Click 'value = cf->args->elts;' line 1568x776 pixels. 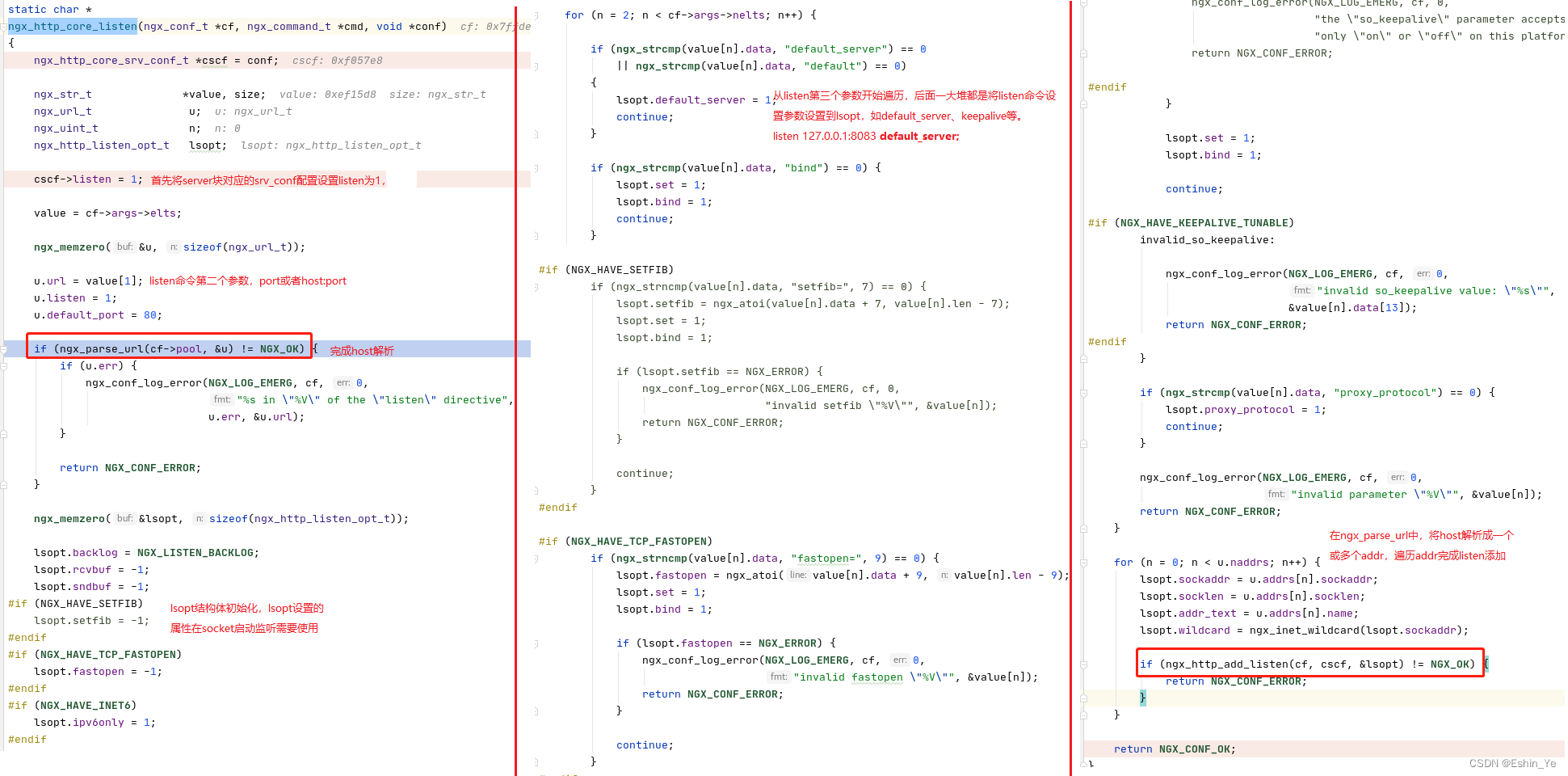tap(107, 213)
